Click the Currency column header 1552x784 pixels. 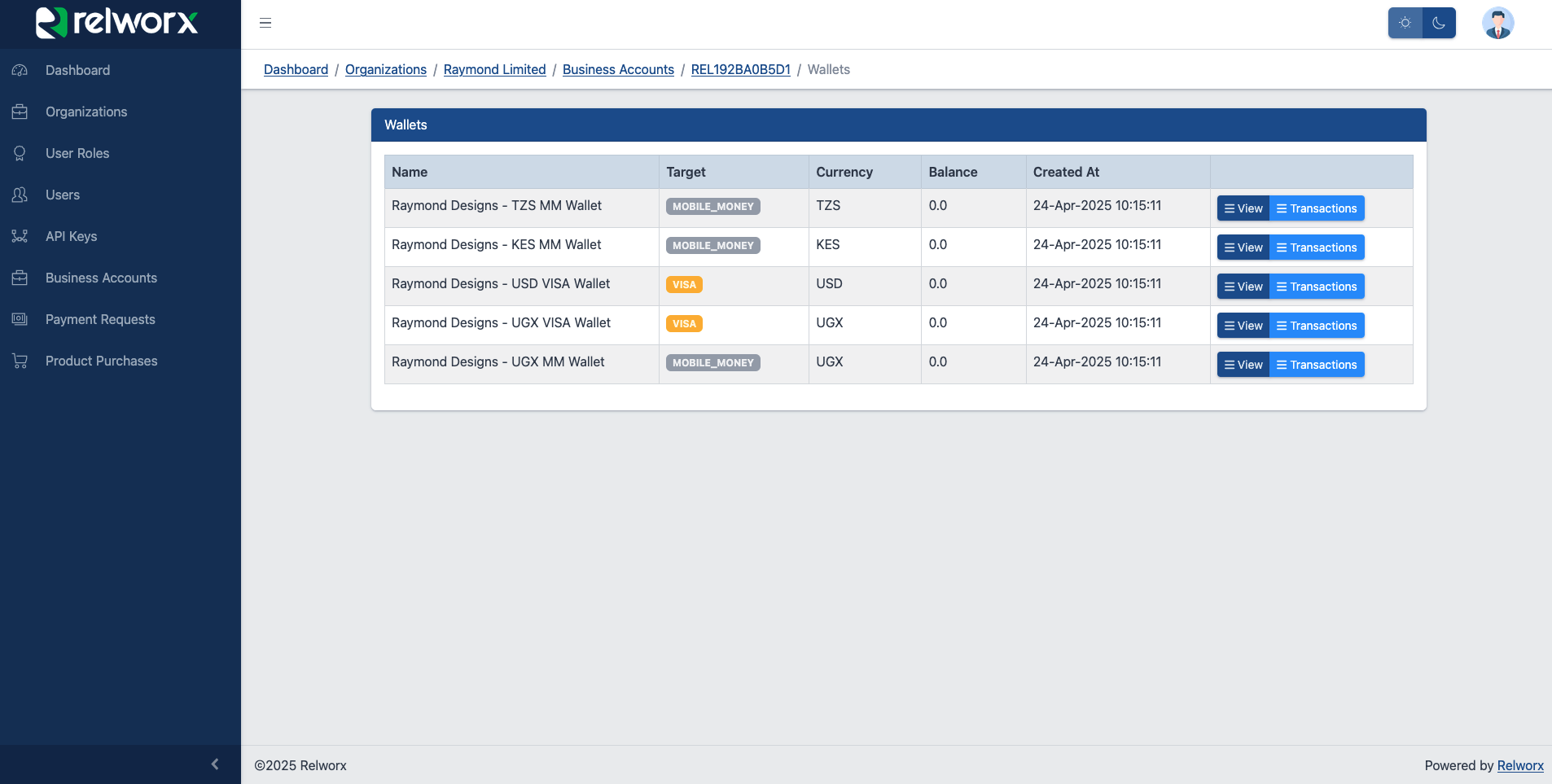[x=866, y=172]
